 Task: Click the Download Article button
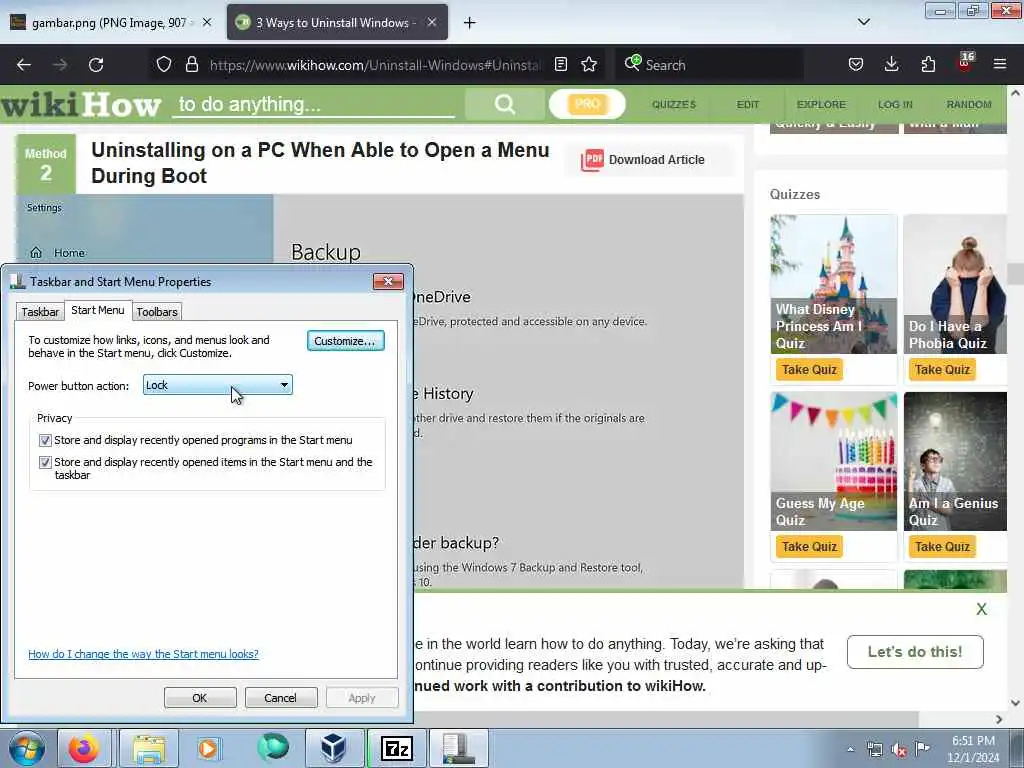[650, 160]
